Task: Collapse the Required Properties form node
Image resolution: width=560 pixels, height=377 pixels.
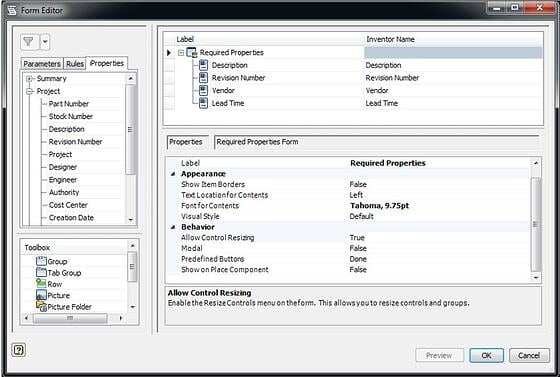Action: [x=181, y=53]
